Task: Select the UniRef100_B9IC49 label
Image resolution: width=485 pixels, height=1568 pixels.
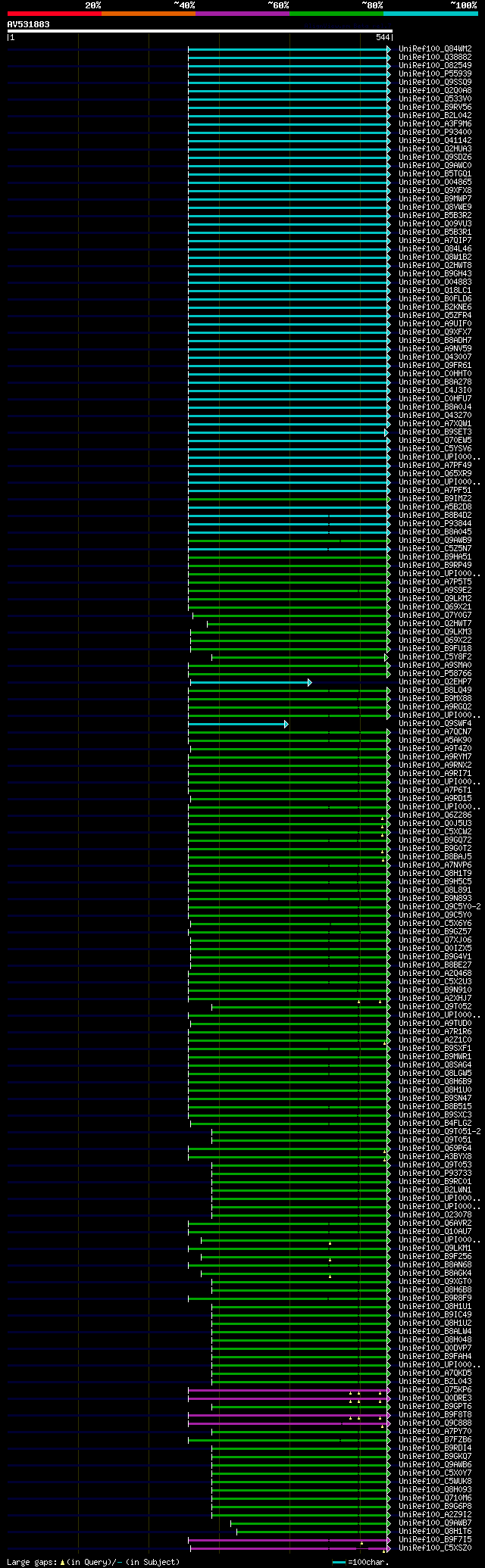Action: pos(435,1315)
